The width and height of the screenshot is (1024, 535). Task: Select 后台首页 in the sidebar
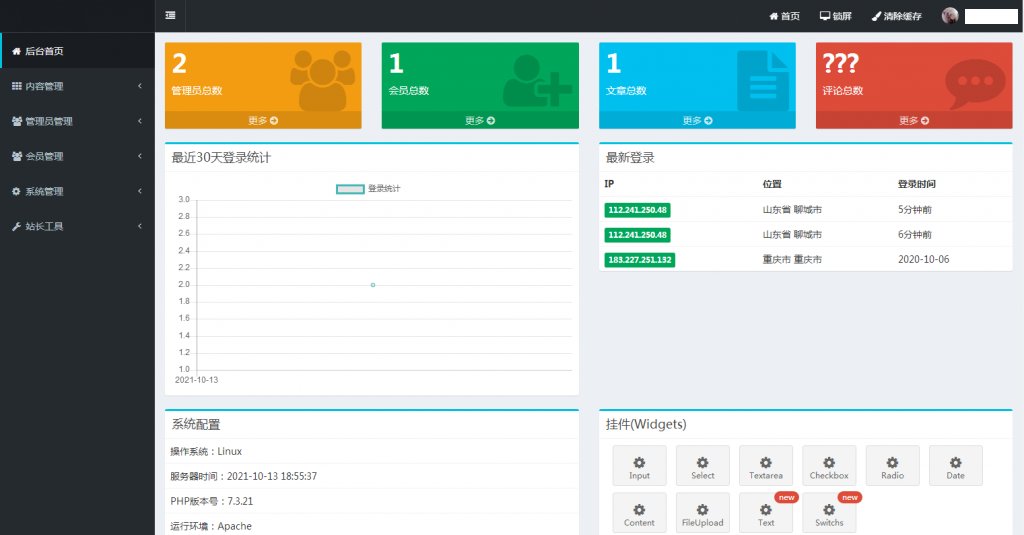(x=77, y=51)
